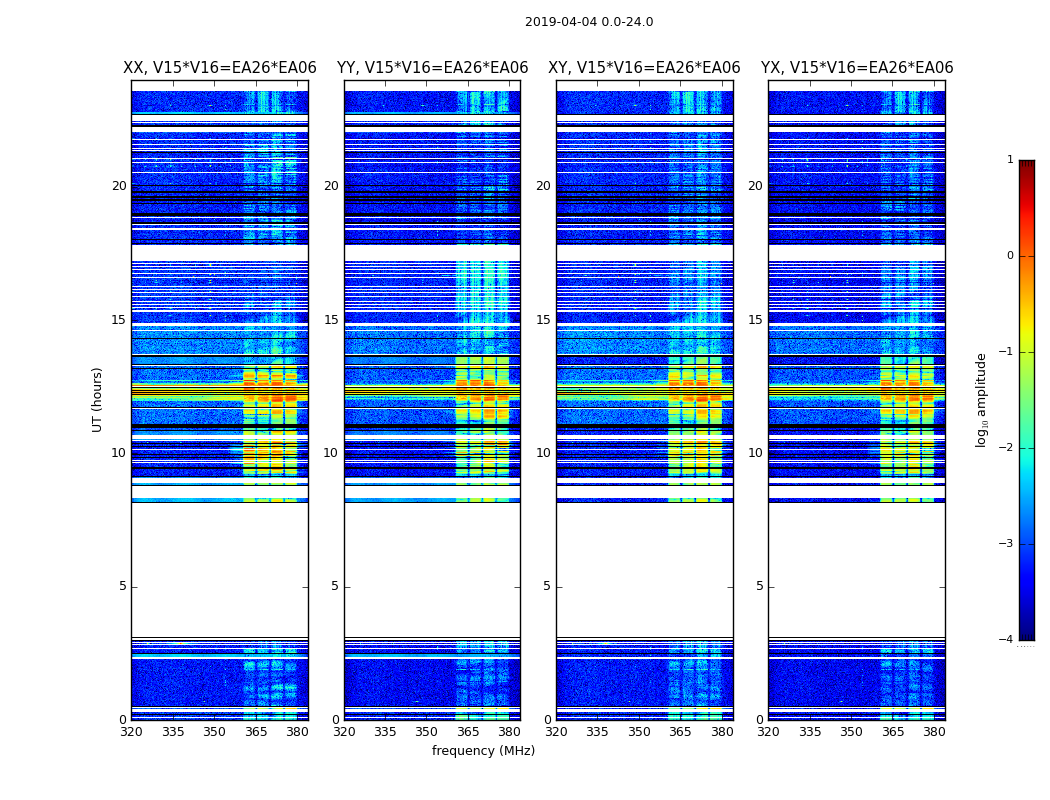This screenshot has width=1050, height=800.
Task: Click the YX, V15*V16=EA26*EA06 plot title
Action: coord(856,68)
